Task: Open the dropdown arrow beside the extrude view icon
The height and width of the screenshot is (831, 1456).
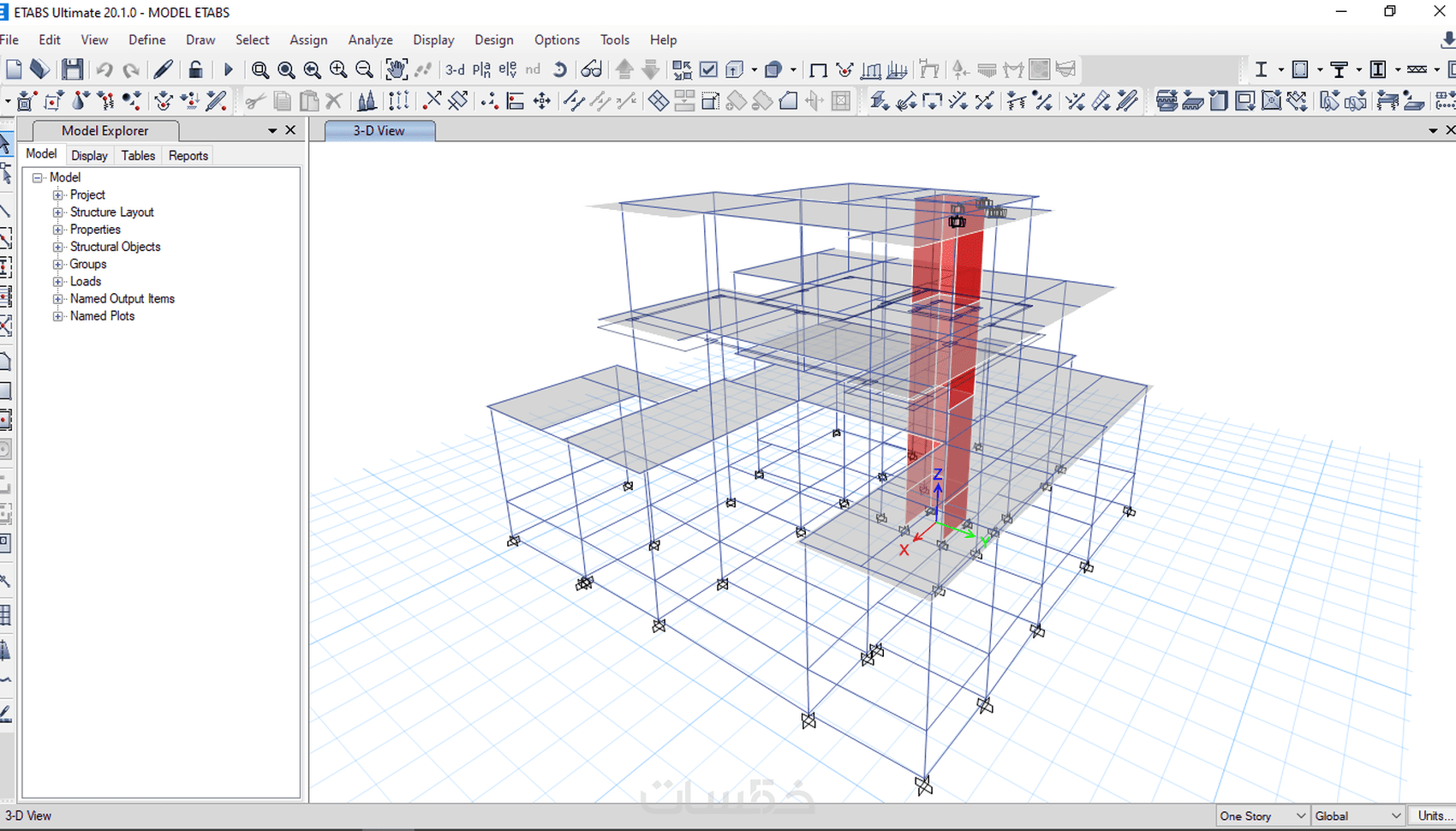Action: (x=793, y=69)
